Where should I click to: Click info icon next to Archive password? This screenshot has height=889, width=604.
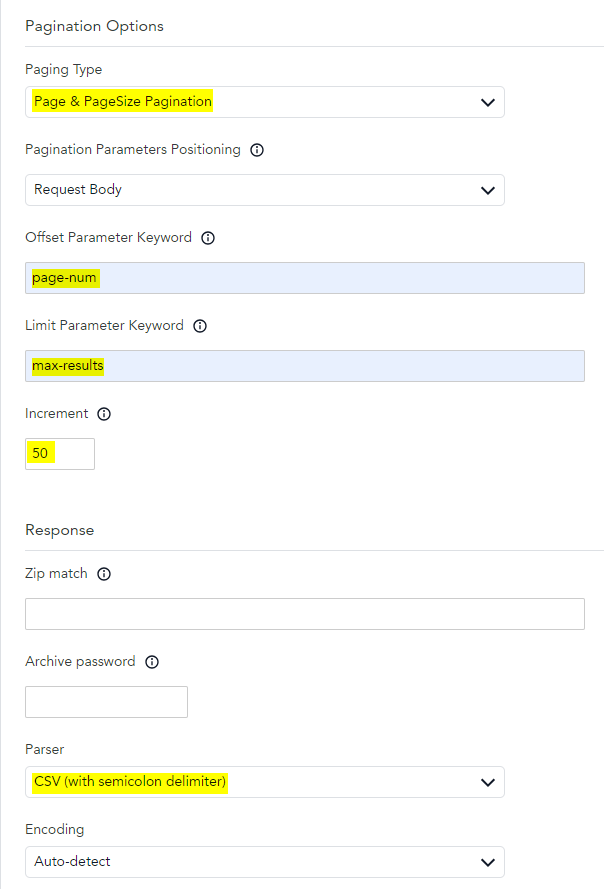[152, 662]
